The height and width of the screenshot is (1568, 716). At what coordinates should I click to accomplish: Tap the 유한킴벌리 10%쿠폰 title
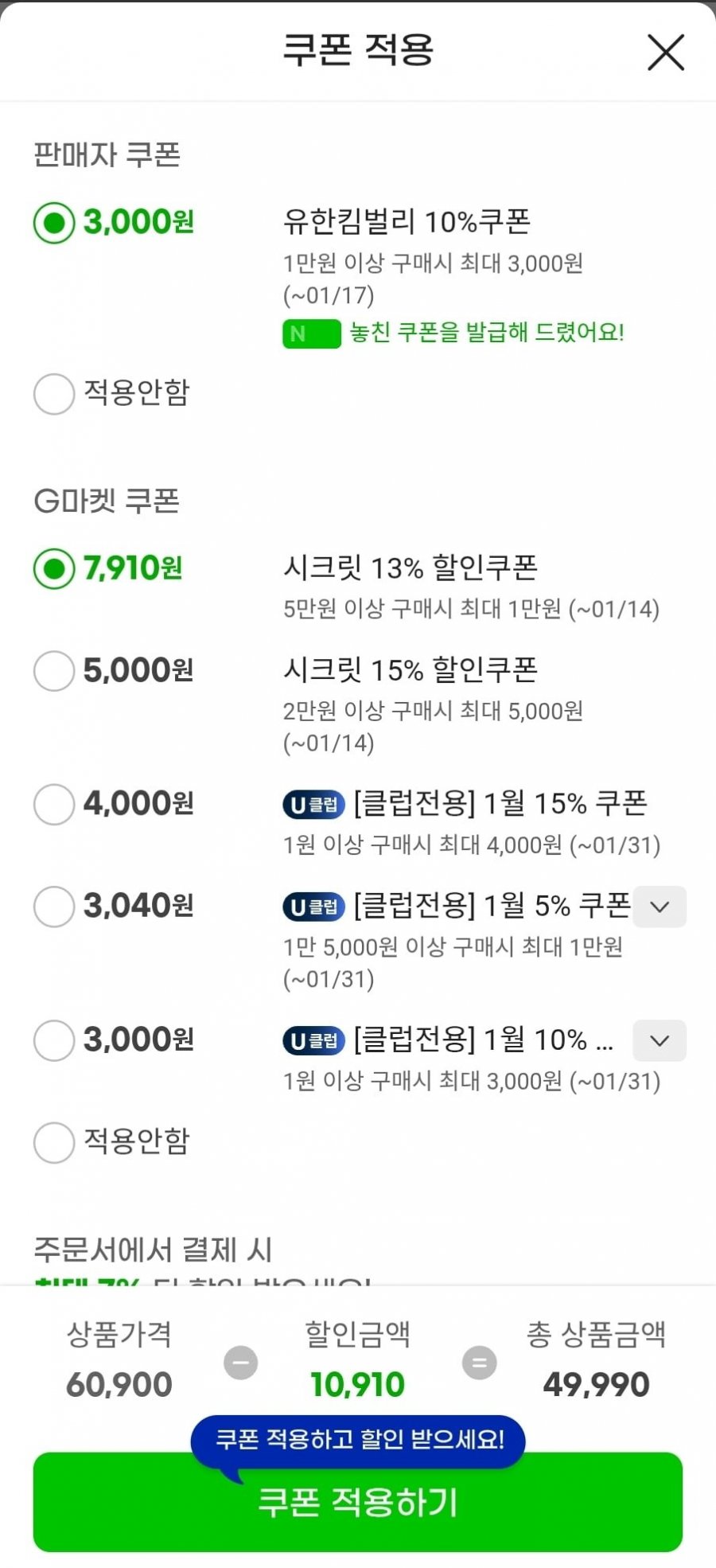[x=407, y=222]
